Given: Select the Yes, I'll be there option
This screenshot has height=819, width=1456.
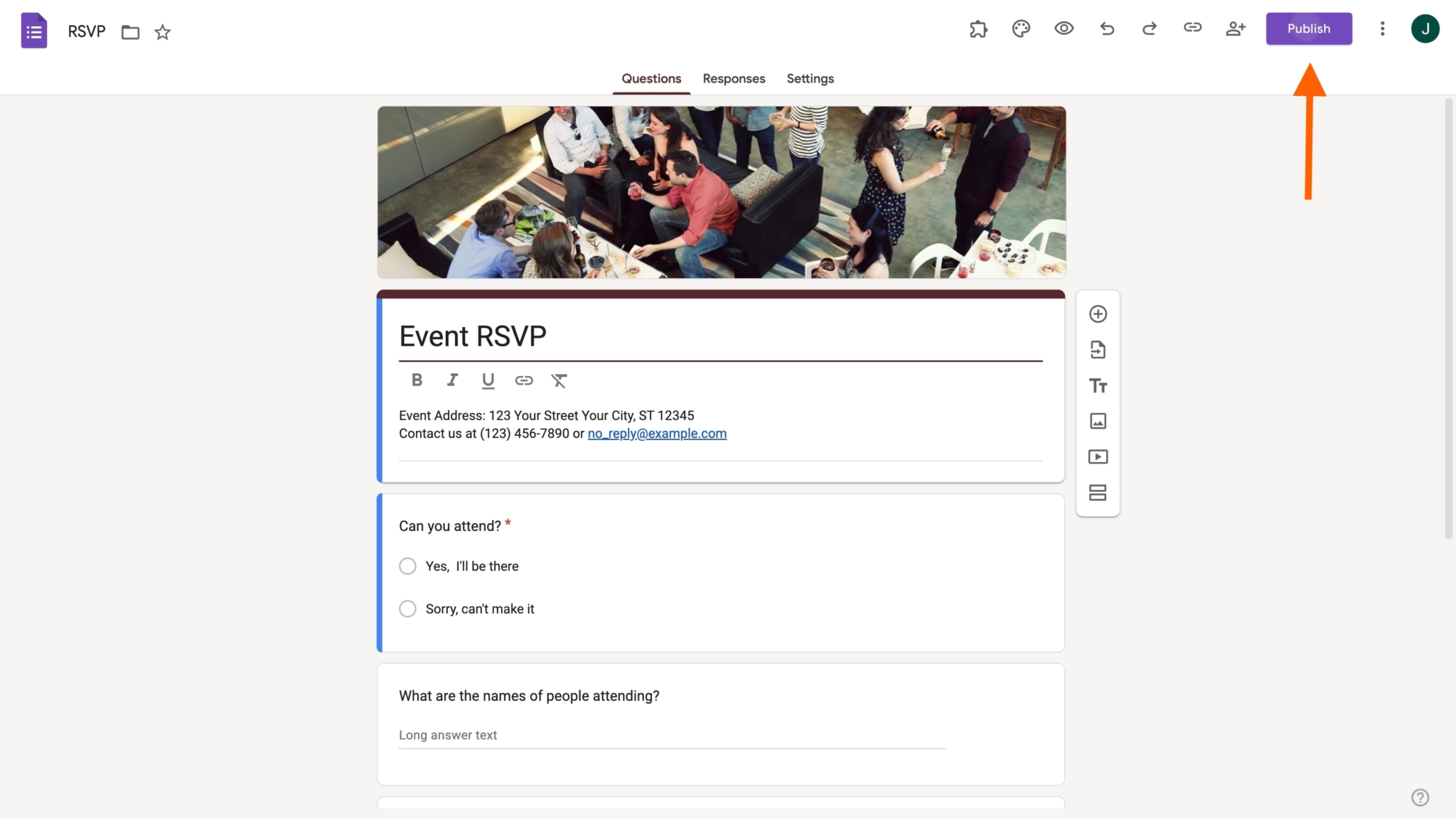Looking at the screenshot, I should coord(407,566).
